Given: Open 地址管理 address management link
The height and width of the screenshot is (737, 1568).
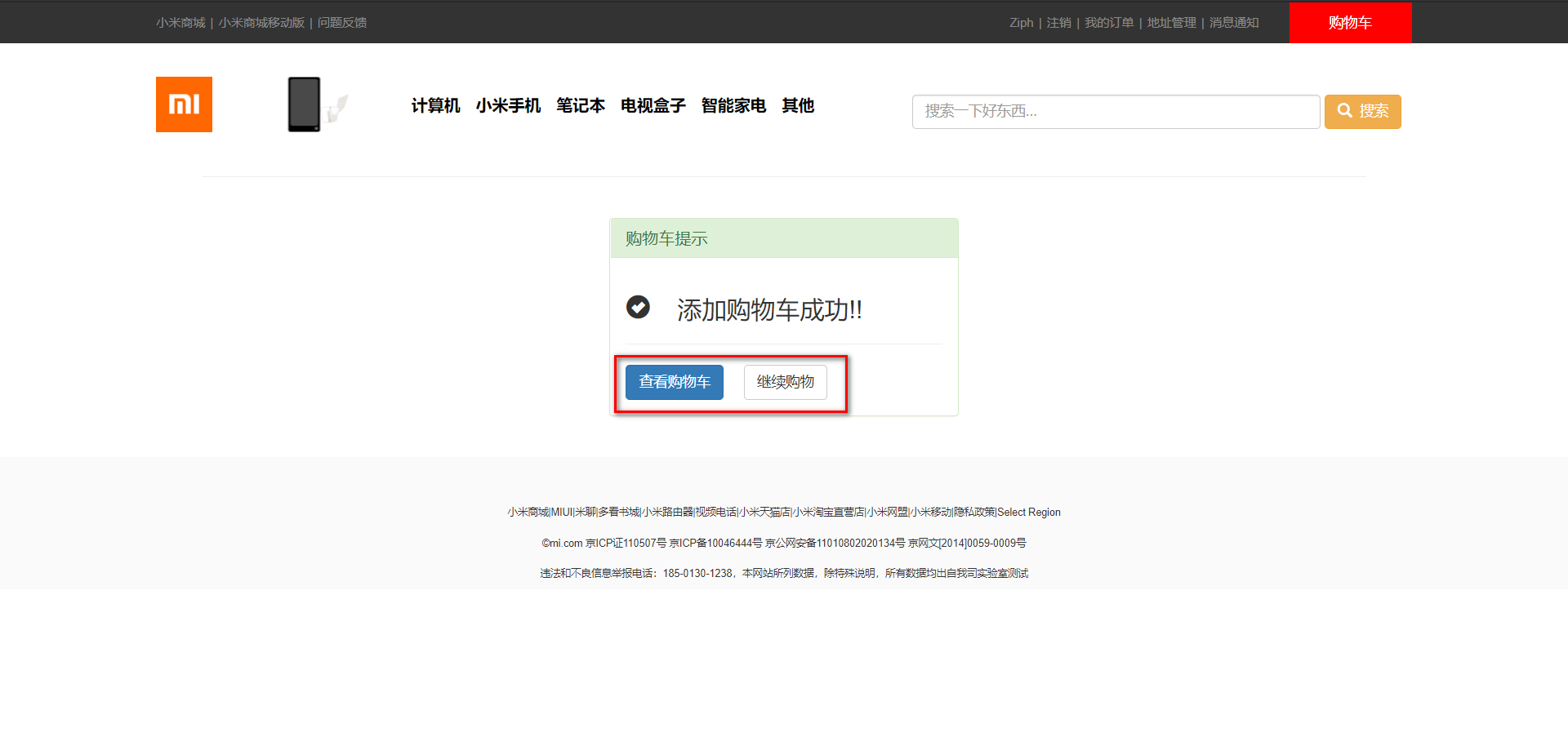Looking at the screenshot, I should coord(1171,23).
